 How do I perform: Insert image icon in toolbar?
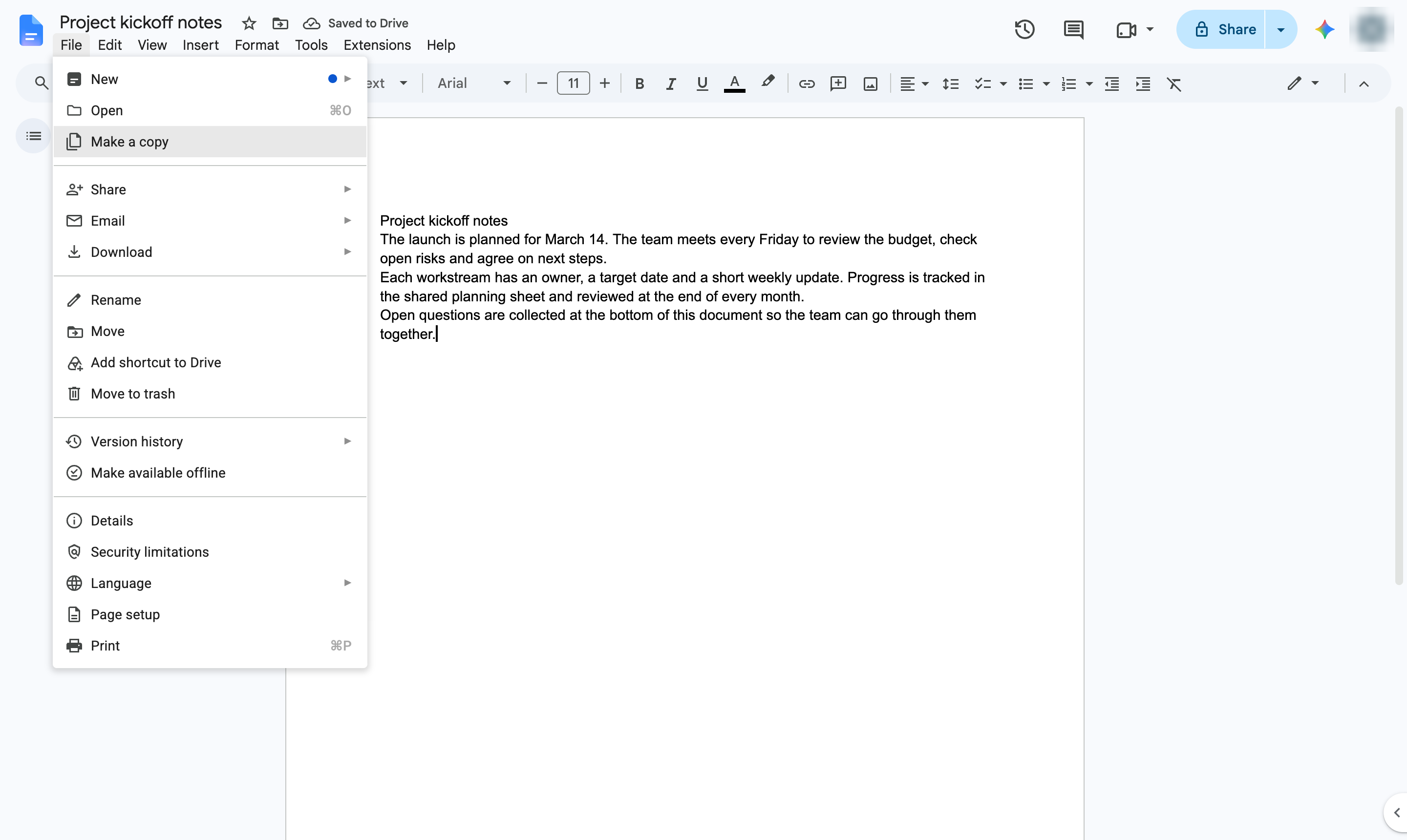870,84
